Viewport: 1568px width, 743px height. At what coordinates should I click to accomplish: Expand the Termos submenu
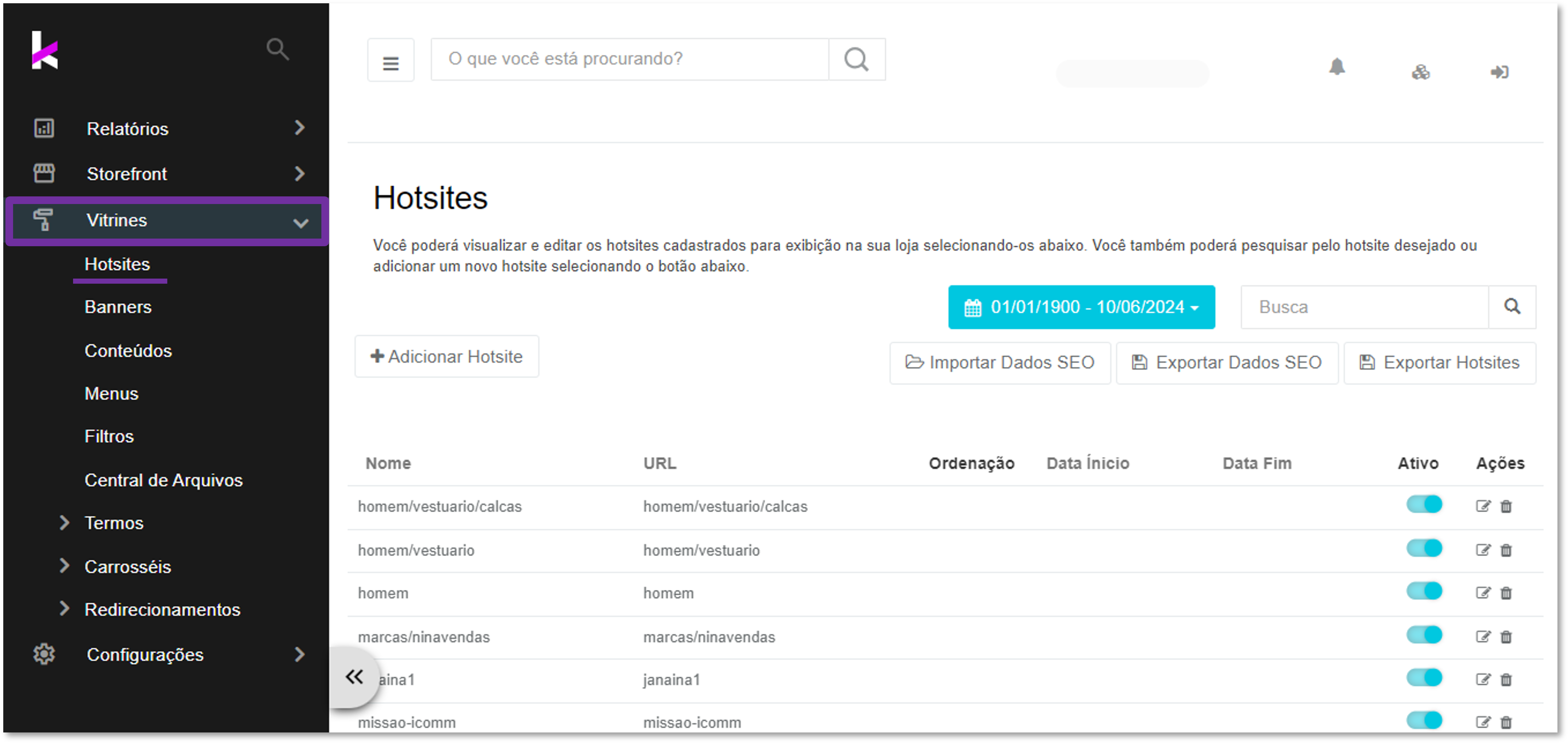pyautogui.click(x=64, y=523)
